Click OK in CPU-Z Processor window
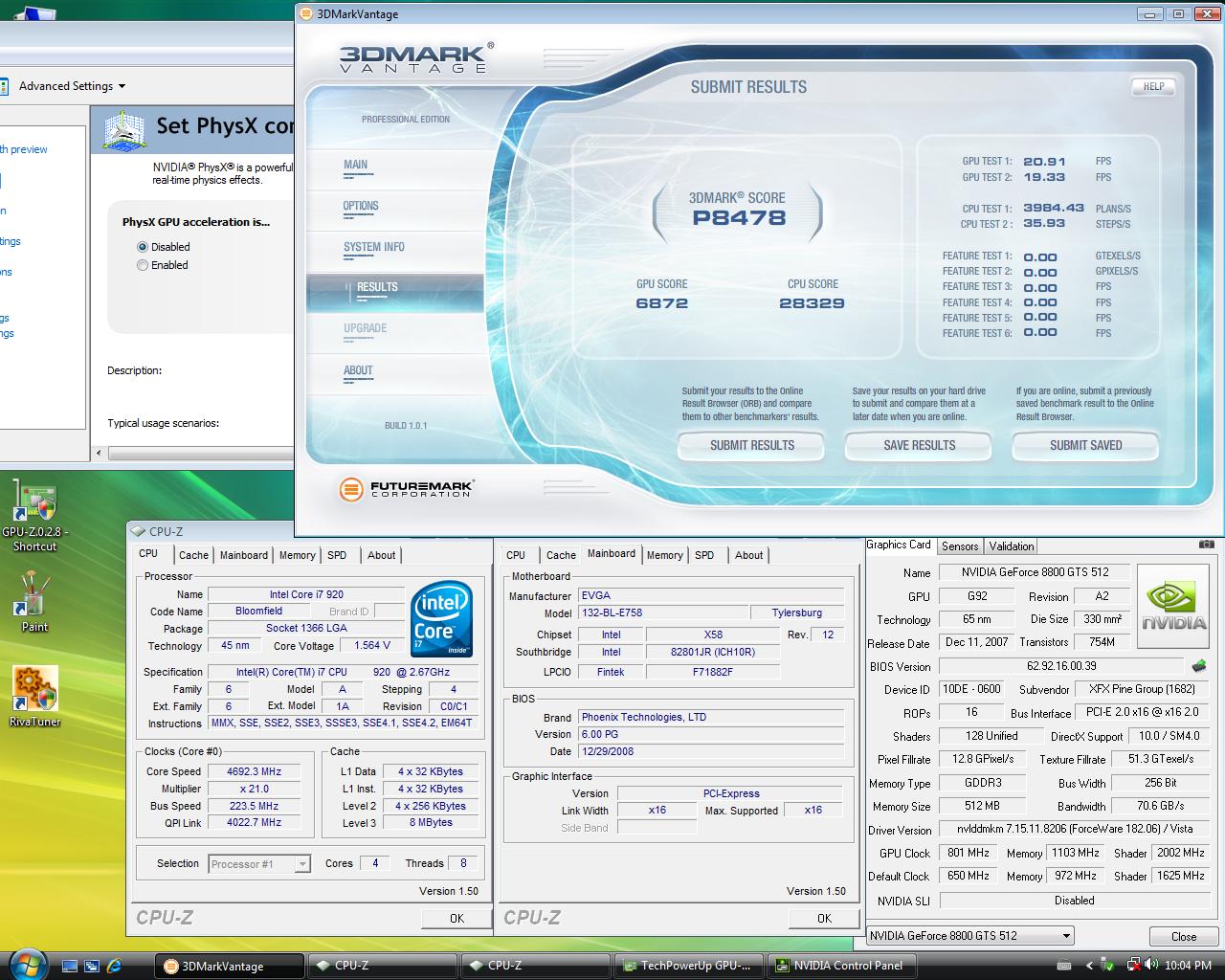 pos(457,918)
